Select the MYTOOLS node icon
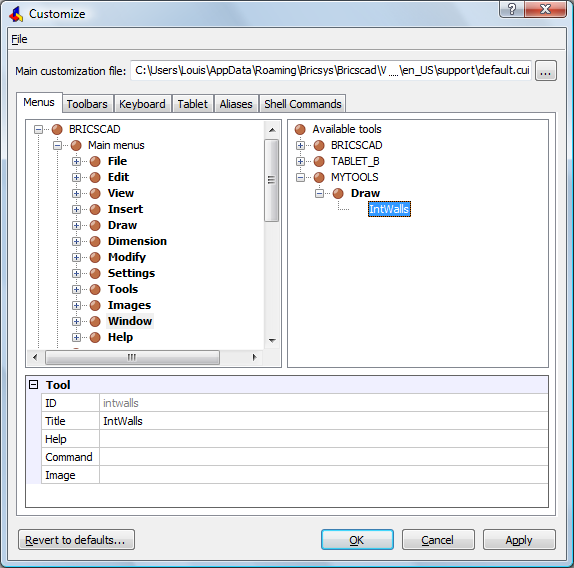The width and height of the screenshot is (574, 568). tap(319, 178)
